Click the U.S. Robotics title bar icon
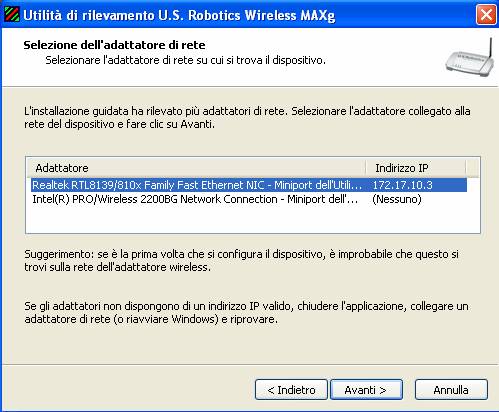The height and width of the screenshot is (412, 499). 12,15
